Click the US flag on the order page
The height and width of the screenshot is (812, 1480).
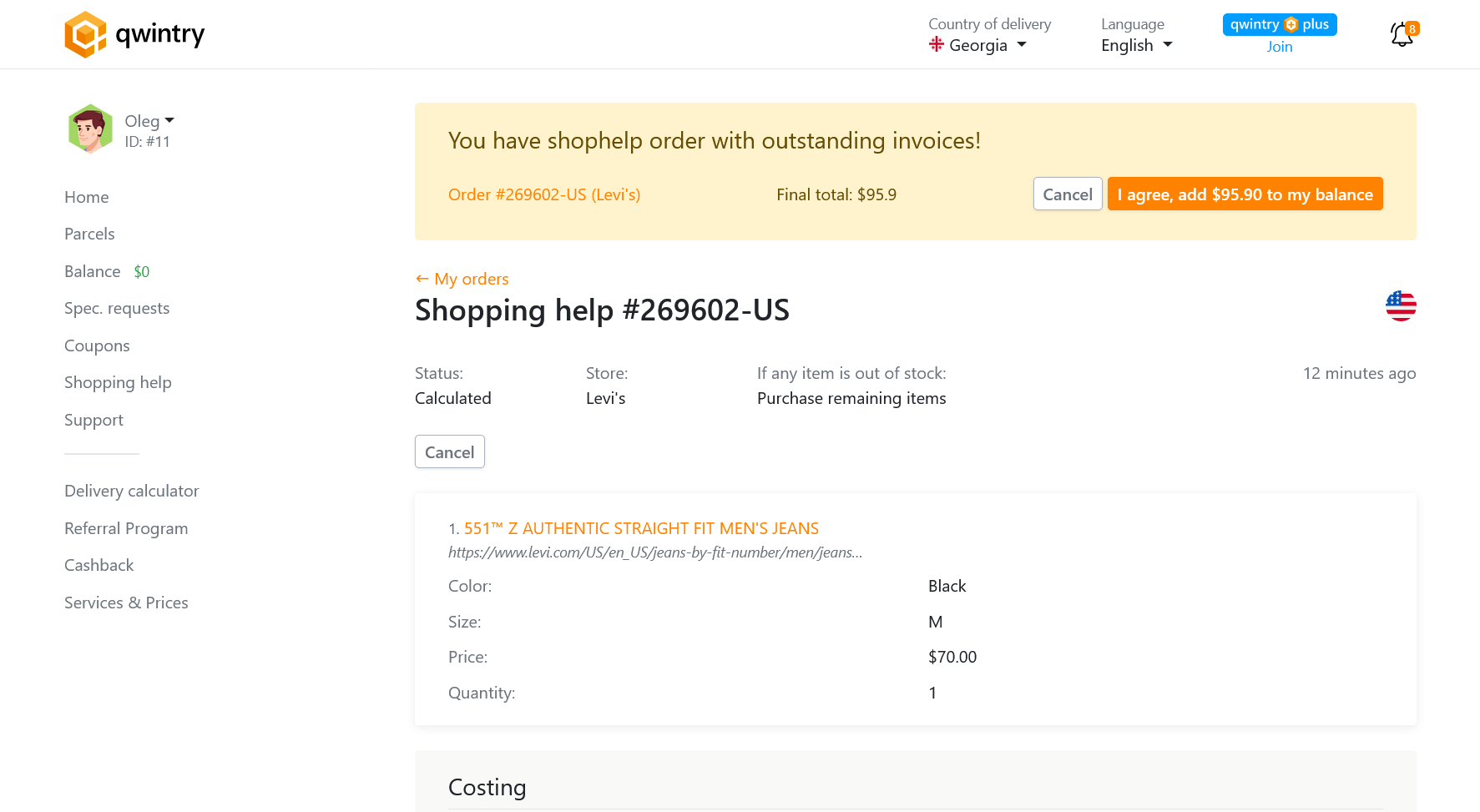click(1400, 306)
